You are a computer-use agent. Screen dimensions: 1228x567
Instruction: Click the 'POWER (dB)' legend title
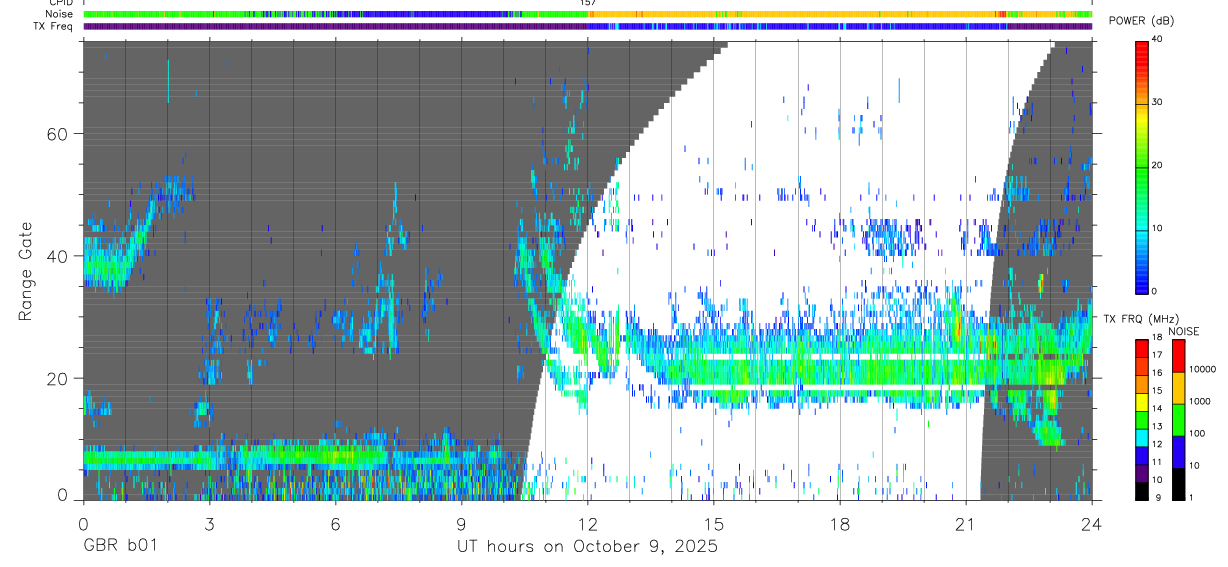[x=1140, y=21]
